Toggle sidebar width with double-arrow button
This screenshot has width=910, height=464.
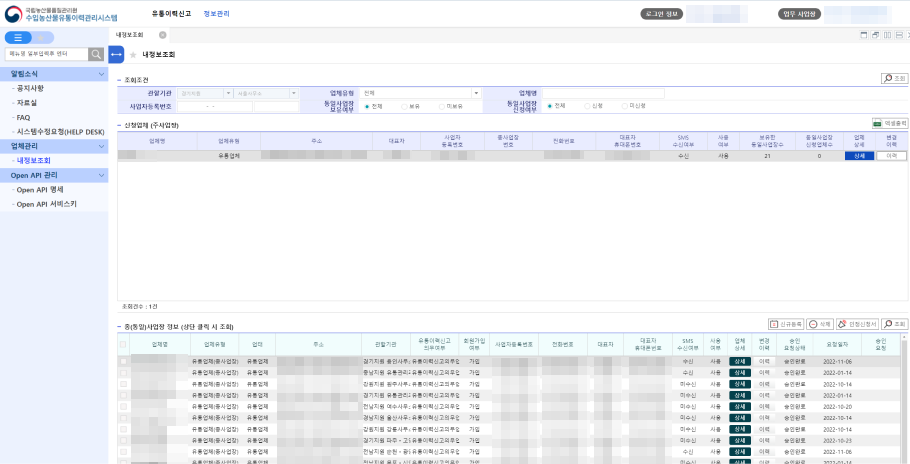click(116, 55)
